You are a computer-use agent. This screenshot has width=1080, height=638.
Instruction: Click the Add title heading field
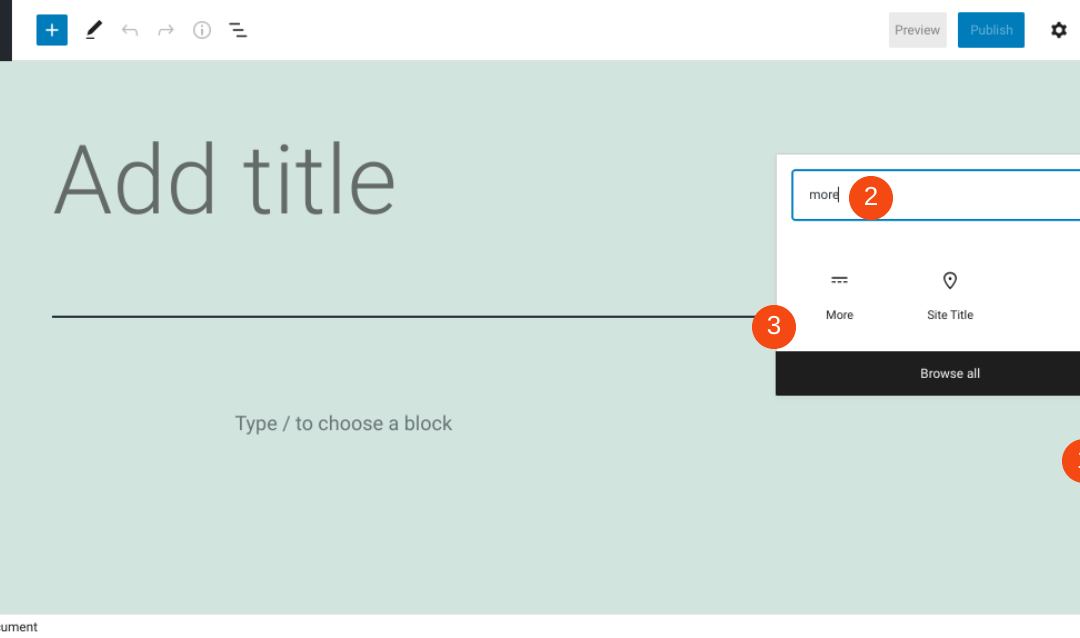pyautogui.click(x=224, y=181)
